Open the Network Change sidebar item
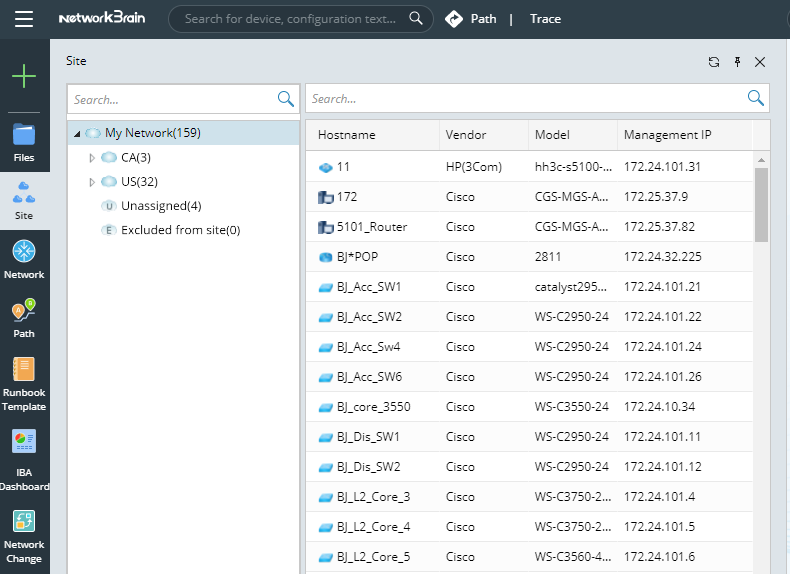The width and height of the screenshot is (790, 574). pyautogui.click(x=24, y=535)
